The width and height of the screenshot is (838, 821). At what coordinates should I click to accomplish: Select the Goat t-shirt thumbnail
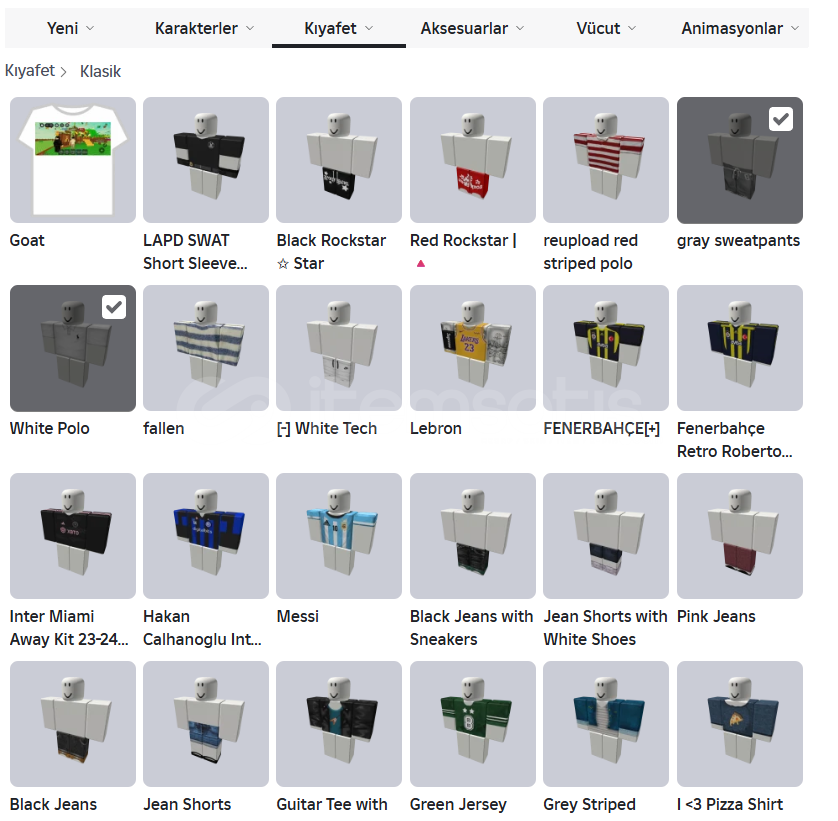[x=73, y=160]
